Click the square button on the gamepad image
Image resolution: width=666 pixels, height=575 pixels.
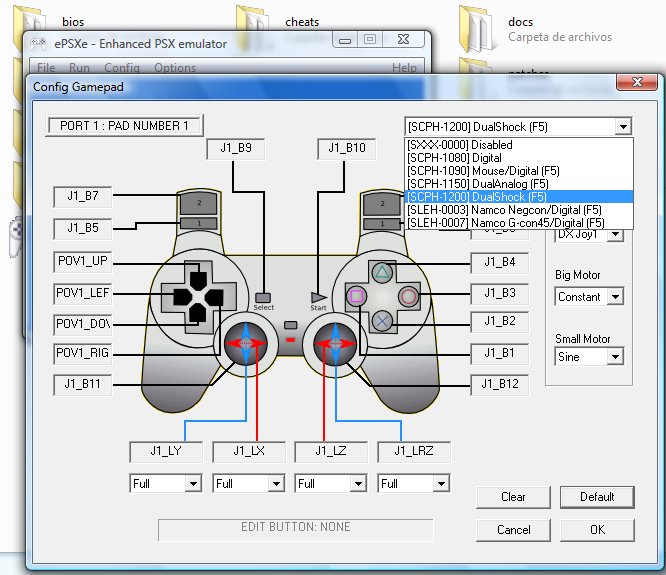[x=356, y=296]
